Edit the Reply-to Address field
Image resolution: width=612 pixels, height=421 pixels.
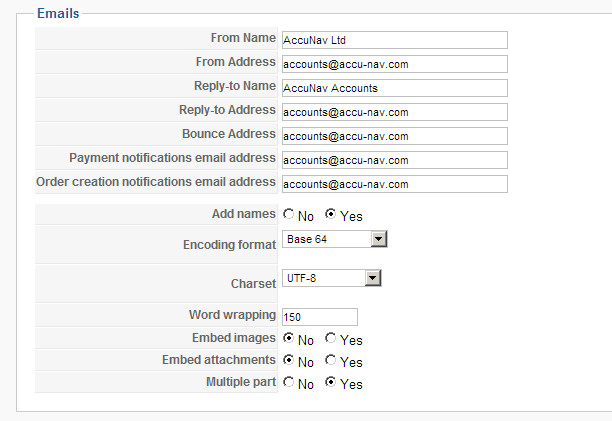[395, 112]
